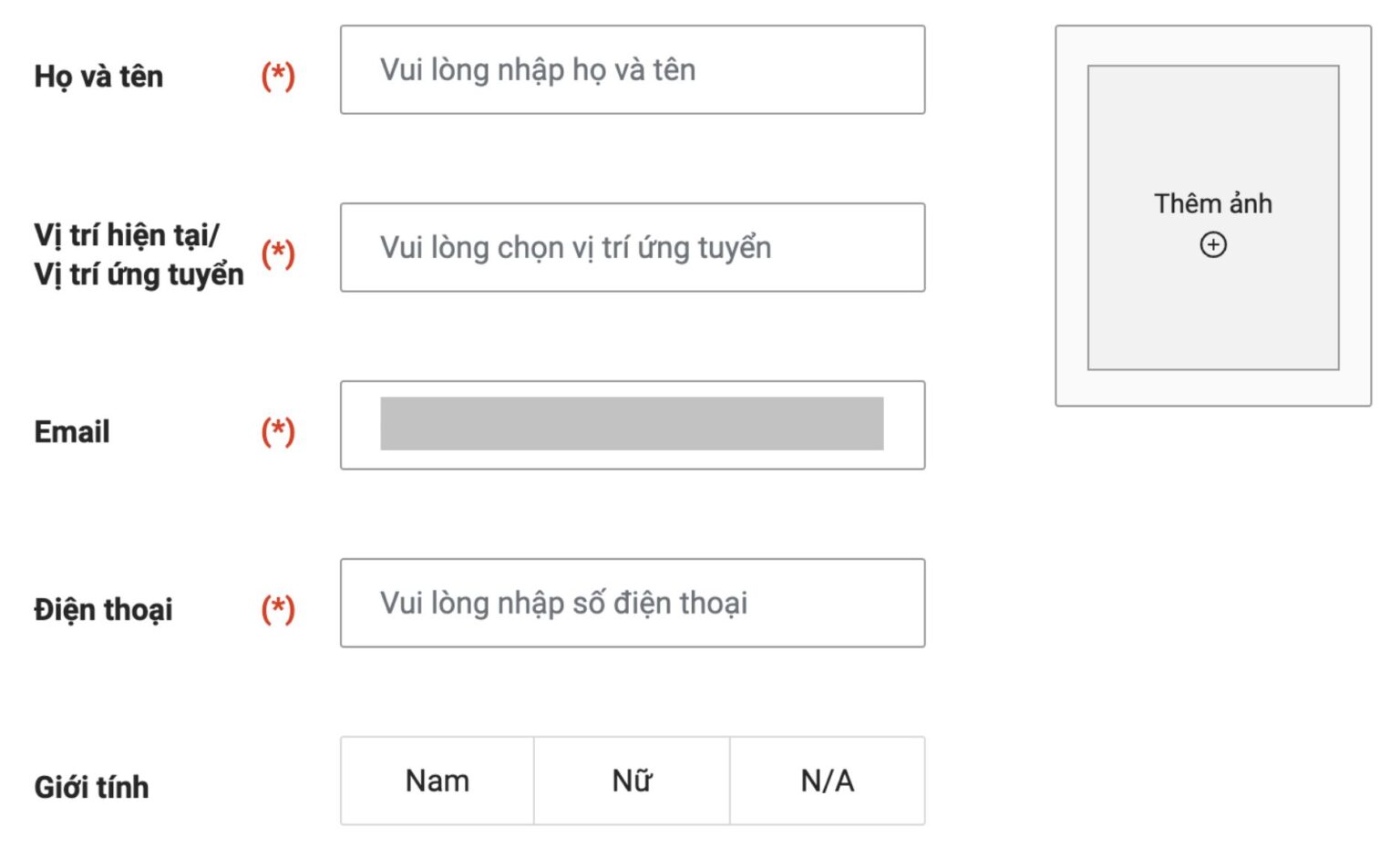Select Nam as gender
This screenshot has height=848, width=1400.
(437, 781)
